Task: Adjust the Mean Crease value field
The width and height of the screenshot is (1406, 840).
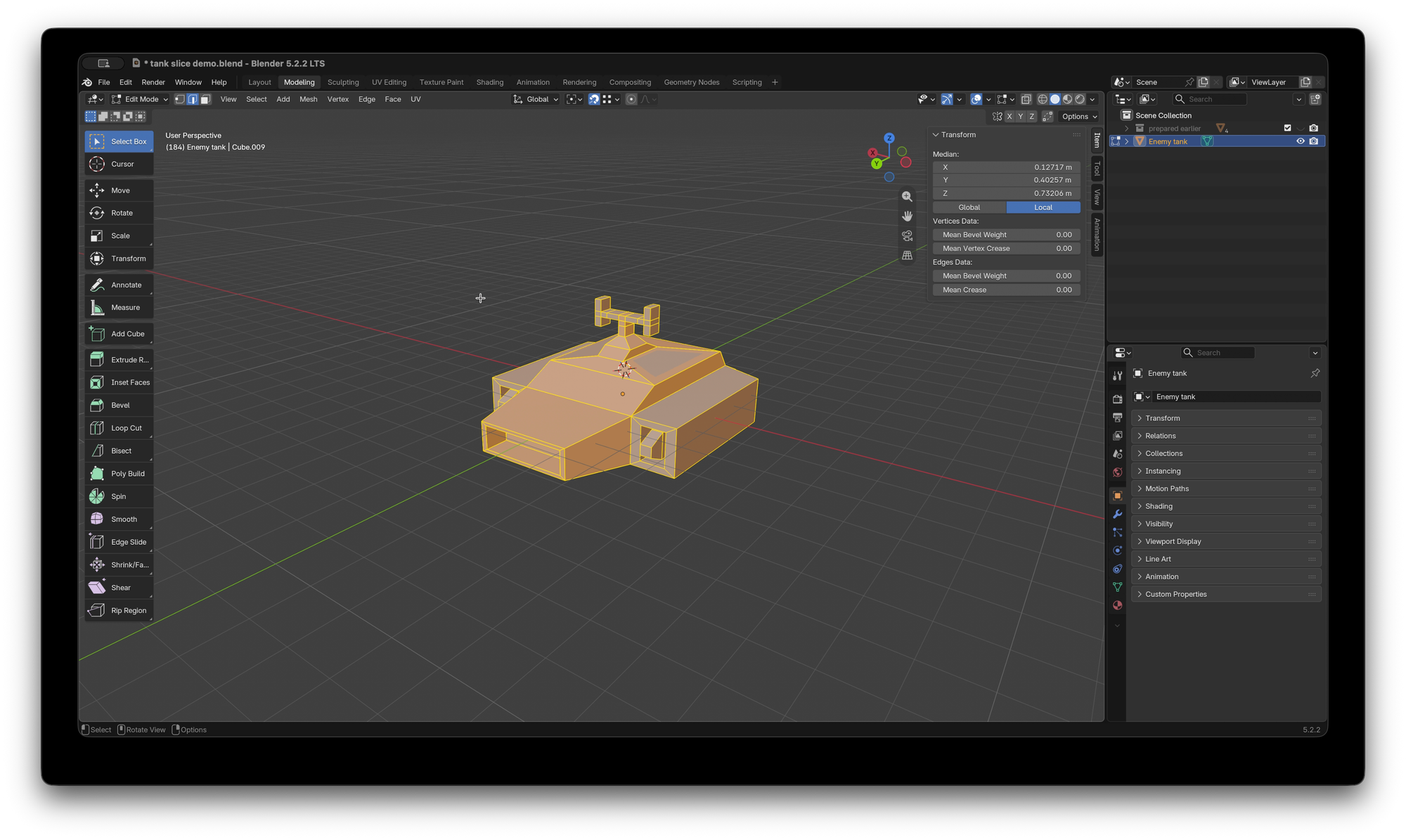Action: click(1006, 290)
